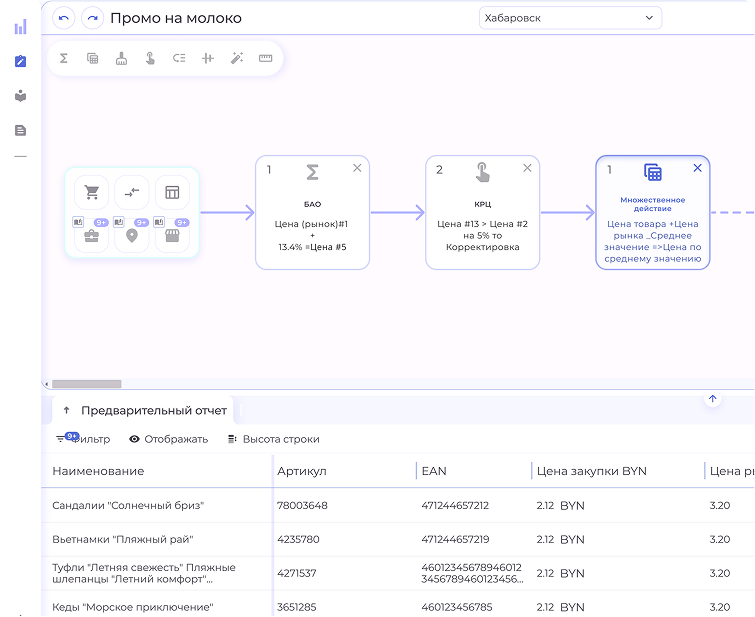Select the brush cleanup tool
Screen dimensions: 755x617
click(121, 58)
